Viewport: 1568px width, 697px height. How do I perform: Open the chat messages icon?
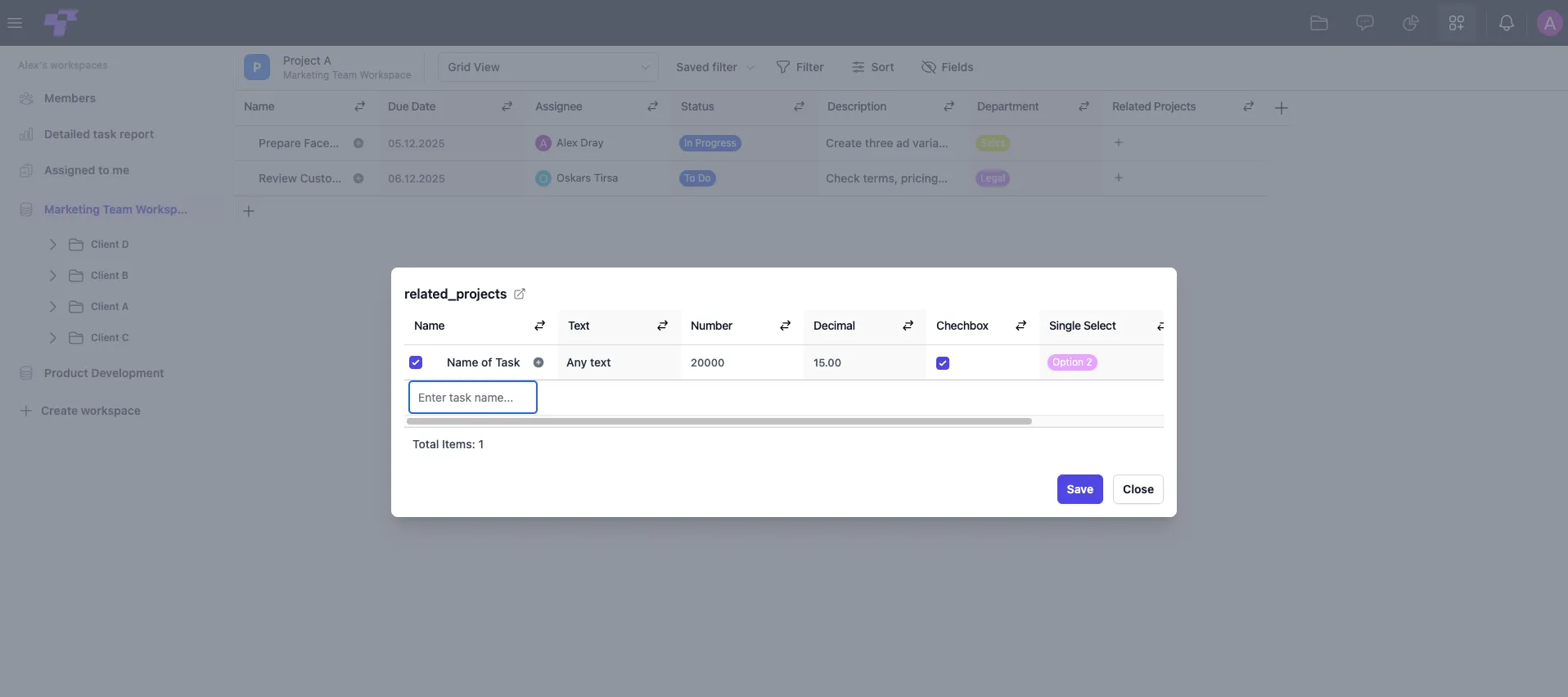click(1365, 23)
